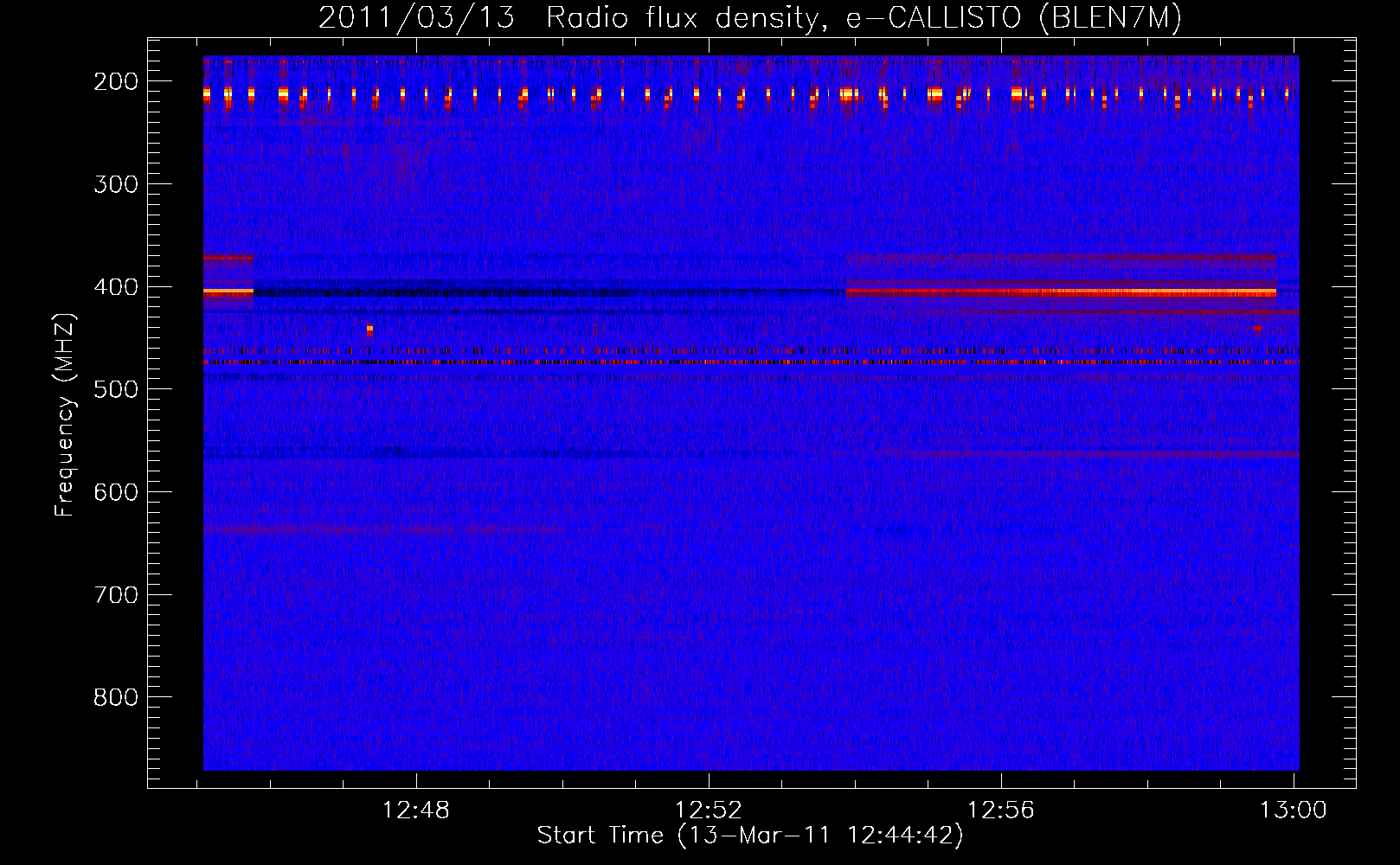Click the 12:48 time tick label

point(416,811)
